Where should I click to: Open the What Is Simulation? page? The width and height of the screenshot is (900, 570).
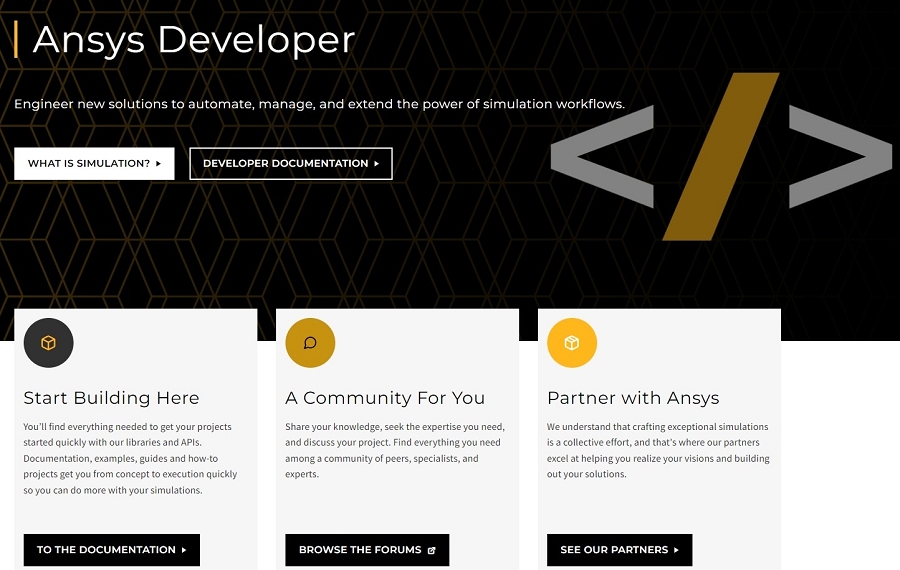[x=94, y=164]
